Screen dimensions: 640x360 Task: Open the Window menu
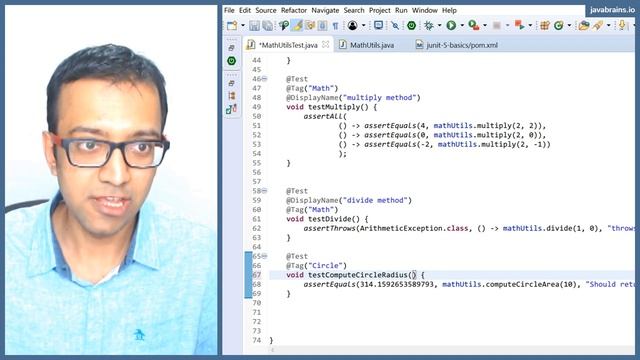pos(424,10)
